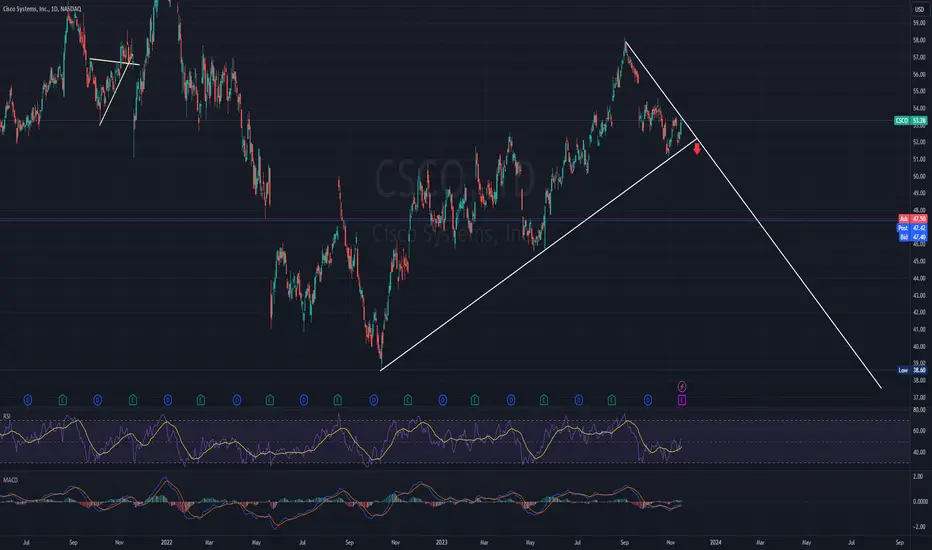This screenshot has width=932, height=550.
Task: Click the RSI indicator label
Action: [x=7, y=416]
